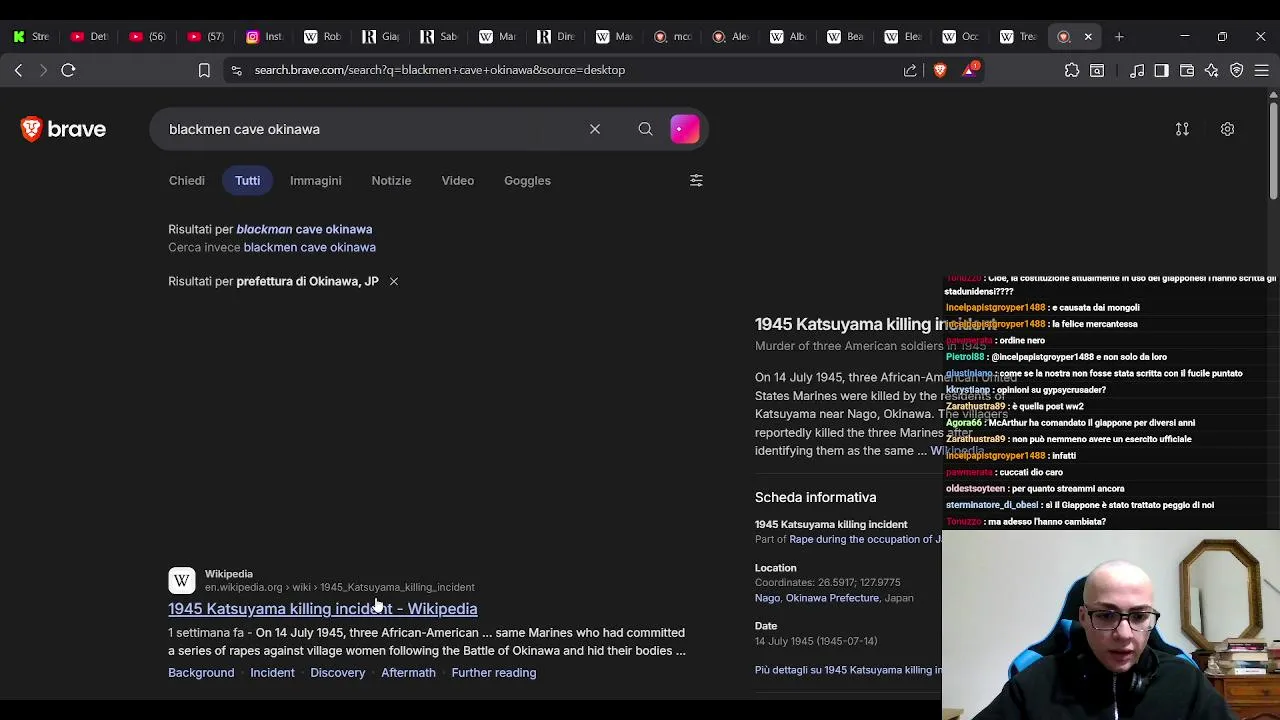
Task: Open search filters slider icon
Action: pyautogui.click(x=696, y=180)
